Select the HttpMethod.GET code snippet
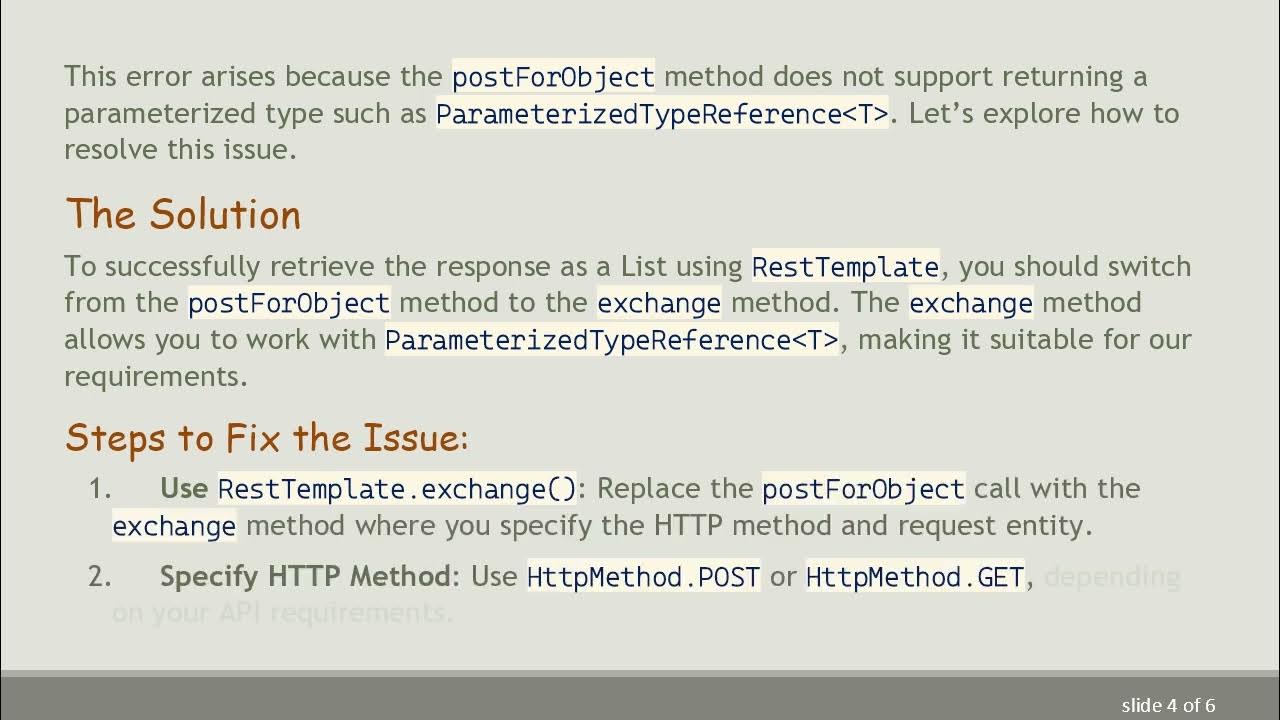The image size is (1280, 720). point(915,577)
